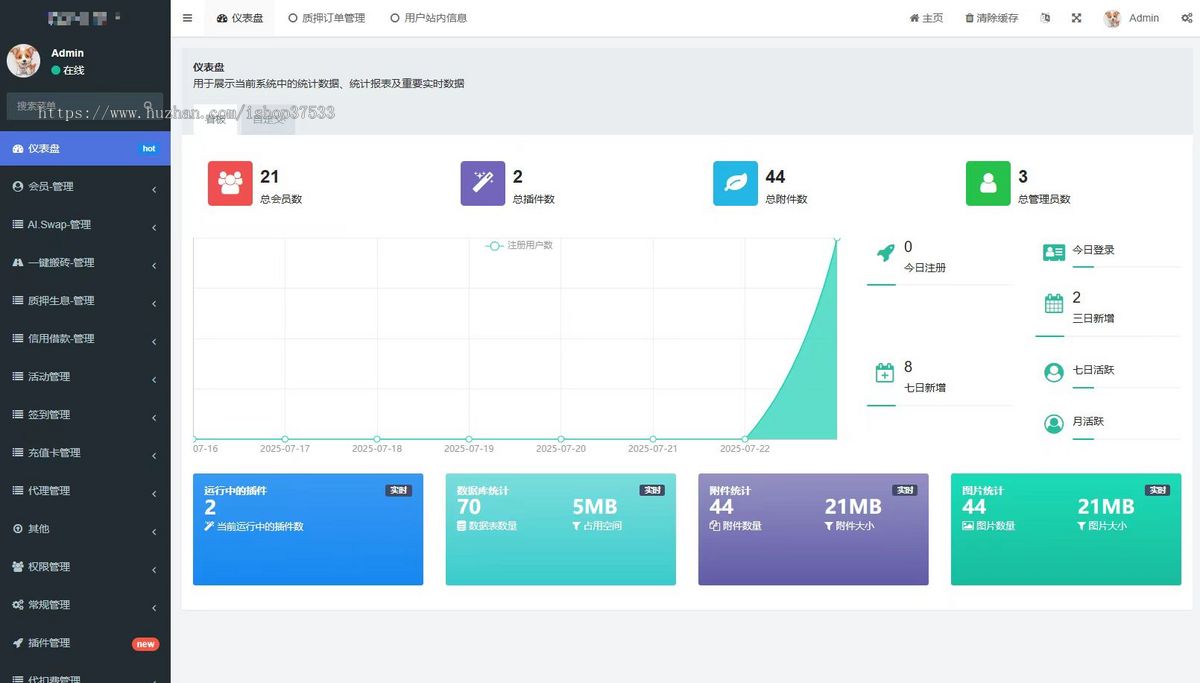
Task: Select the 看板 sub-tab
Action: coord(215,120)
